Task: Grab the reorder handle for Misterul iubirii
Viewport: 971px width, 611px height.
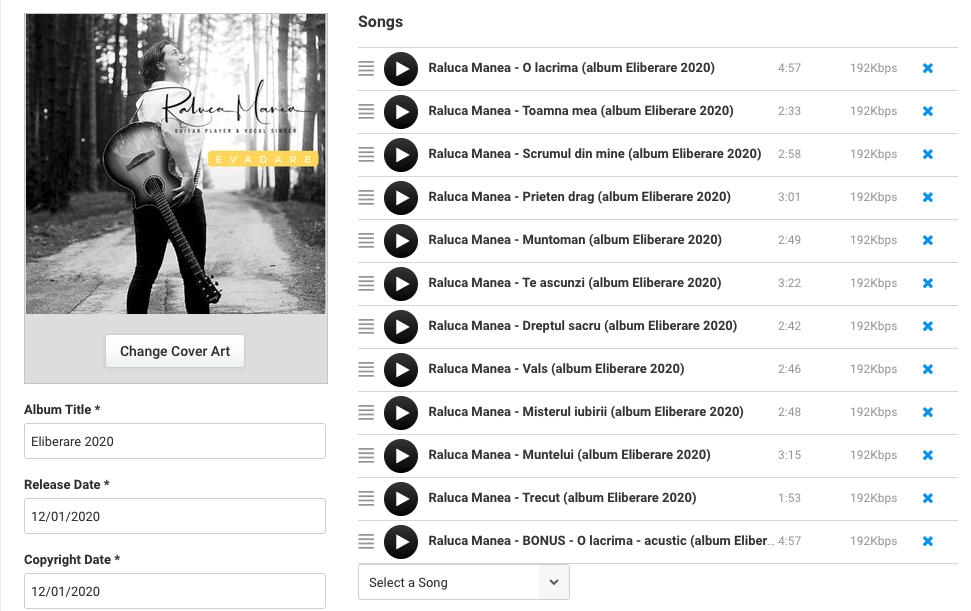Action: pos(366,413)
